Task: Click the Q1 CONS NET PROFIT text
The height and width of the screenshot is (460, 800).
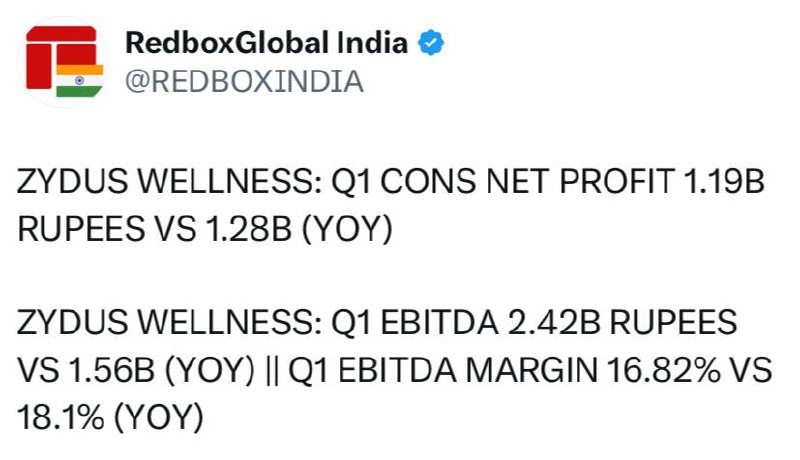Action: click(x=502, y=182)
